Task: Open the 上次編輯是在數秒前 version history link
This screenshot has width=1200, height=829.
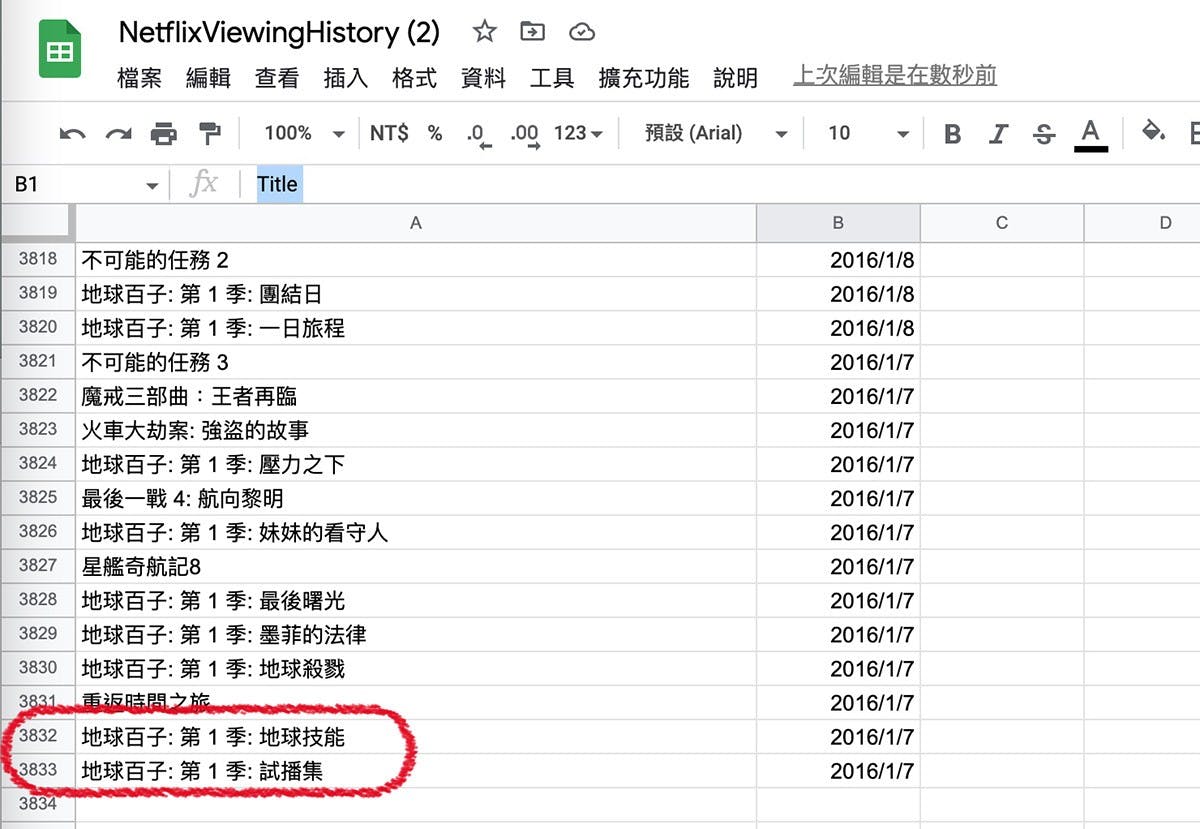Action: coord(895,76)
